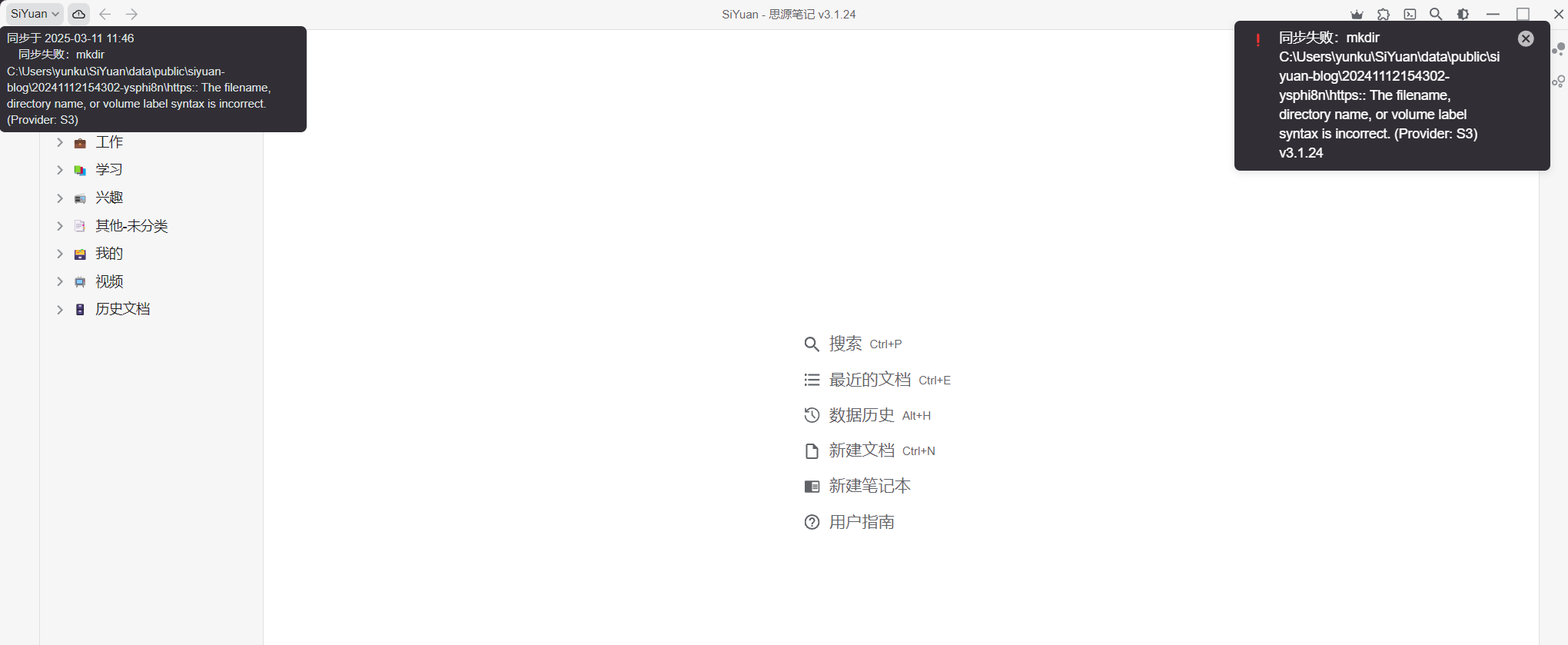This screenshot has width=1568, height=645.
Task: Open the plugins puzzle icon
Action: click(x=1384, y=15)
